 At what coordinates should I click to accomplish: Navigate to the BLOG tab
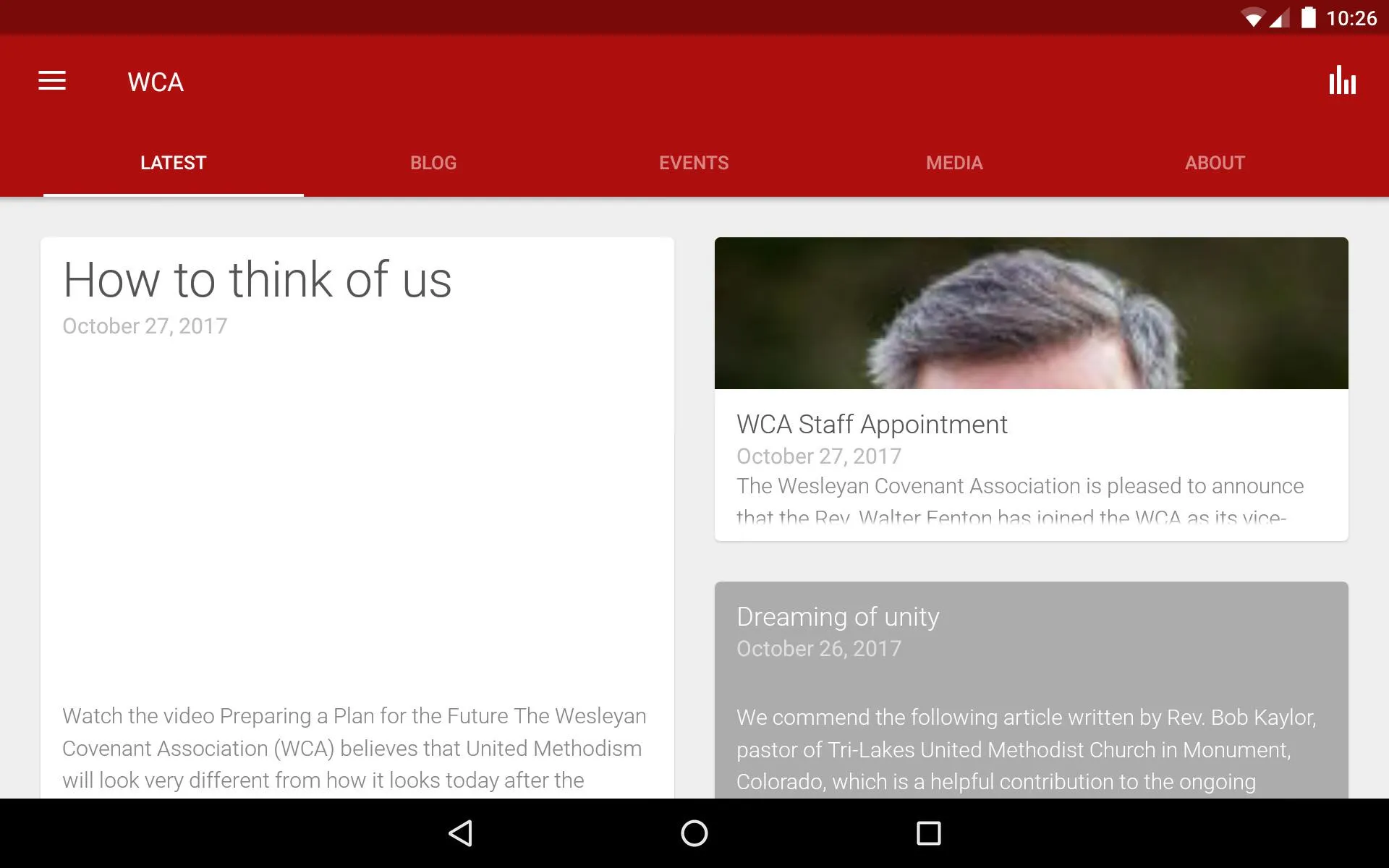click(x=434, y=162)
